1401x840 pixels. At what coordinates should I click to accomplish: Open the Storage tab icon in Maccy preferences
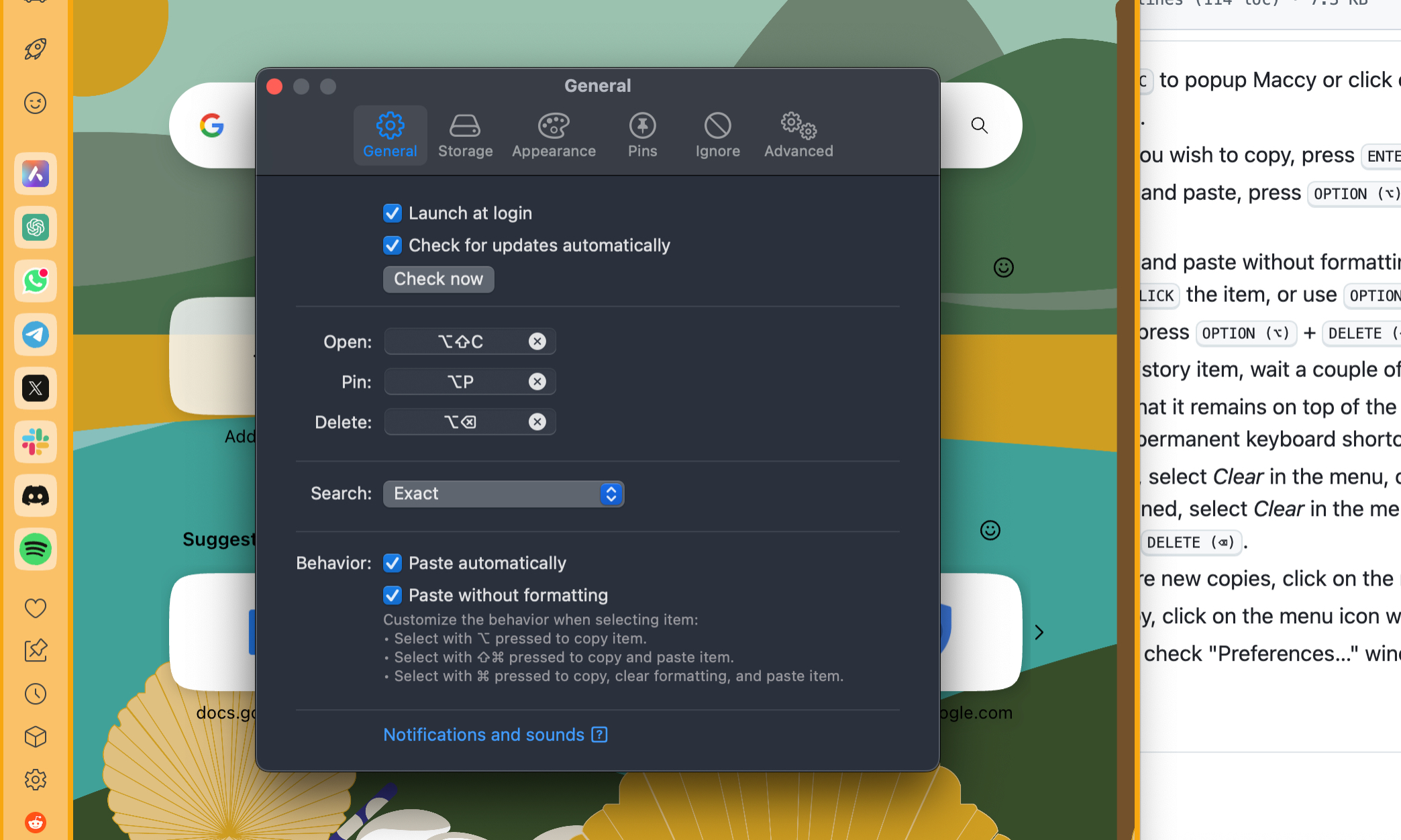[x=465, y=134]
